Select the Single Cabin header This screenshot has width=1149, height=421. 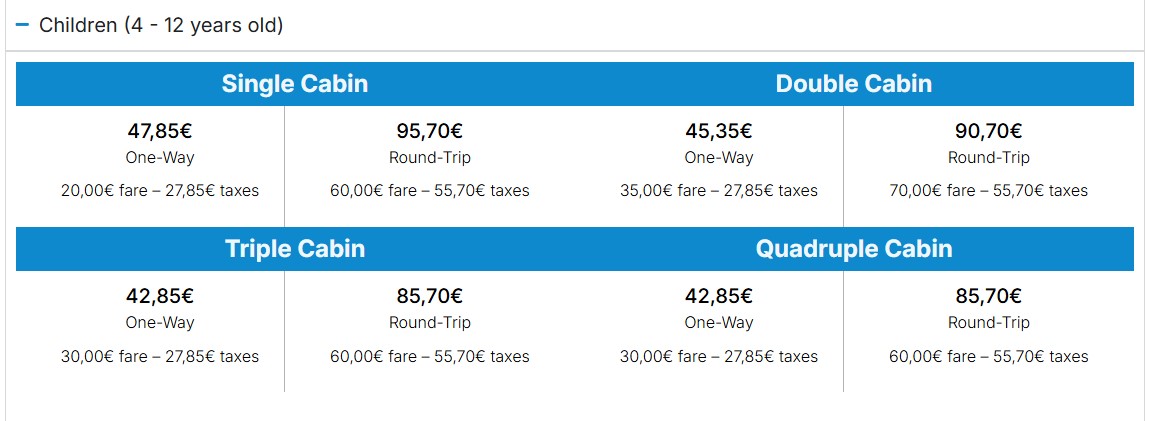click(x=295, y=83)
